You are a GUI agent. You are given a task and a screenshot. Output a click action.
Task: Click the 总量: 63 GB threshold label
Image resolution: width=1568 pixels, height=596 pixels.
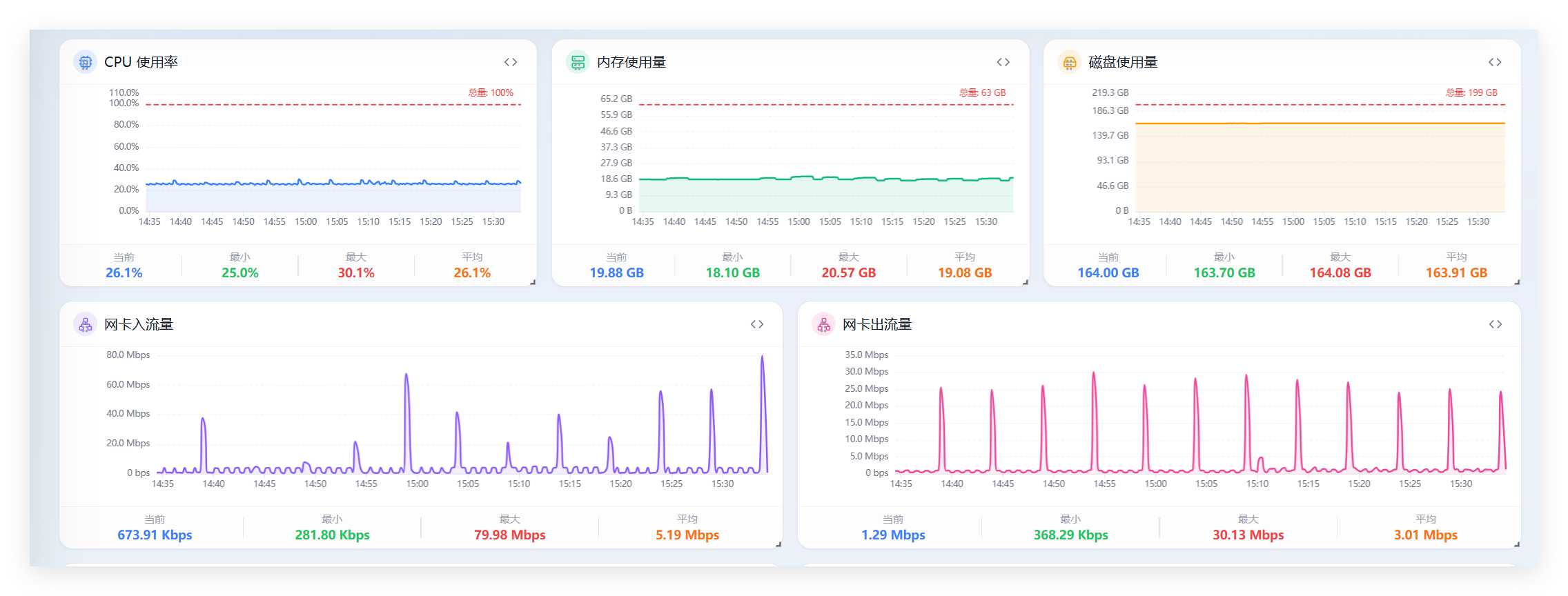[983, 92]
